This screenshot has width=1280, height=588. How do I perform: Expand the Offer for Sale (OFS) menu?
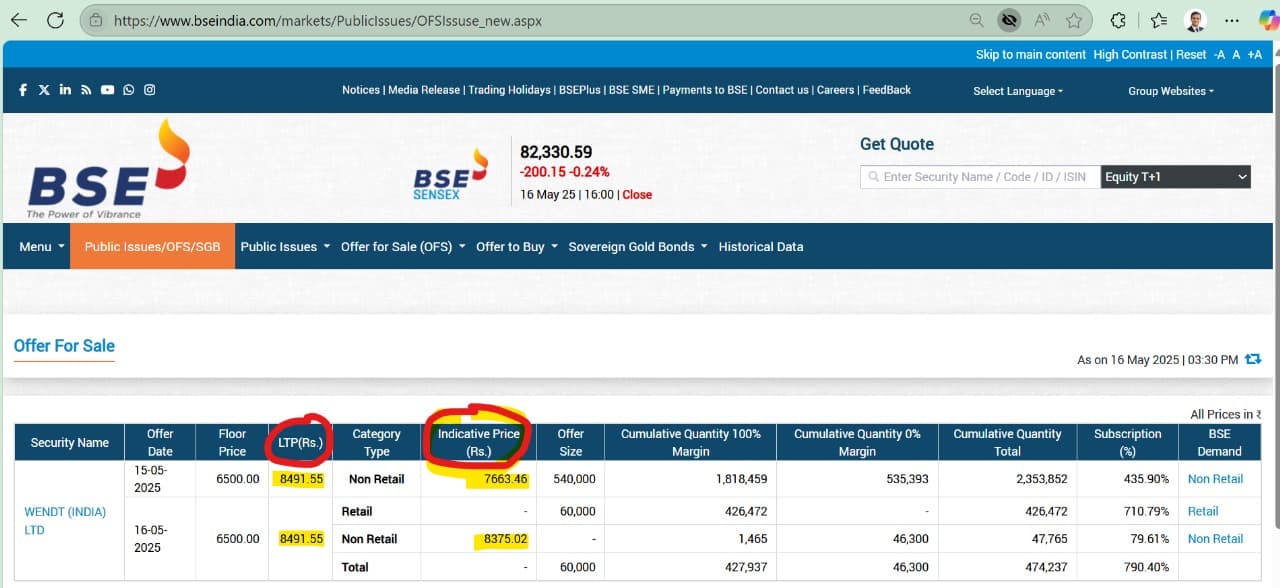click(403, 246)
